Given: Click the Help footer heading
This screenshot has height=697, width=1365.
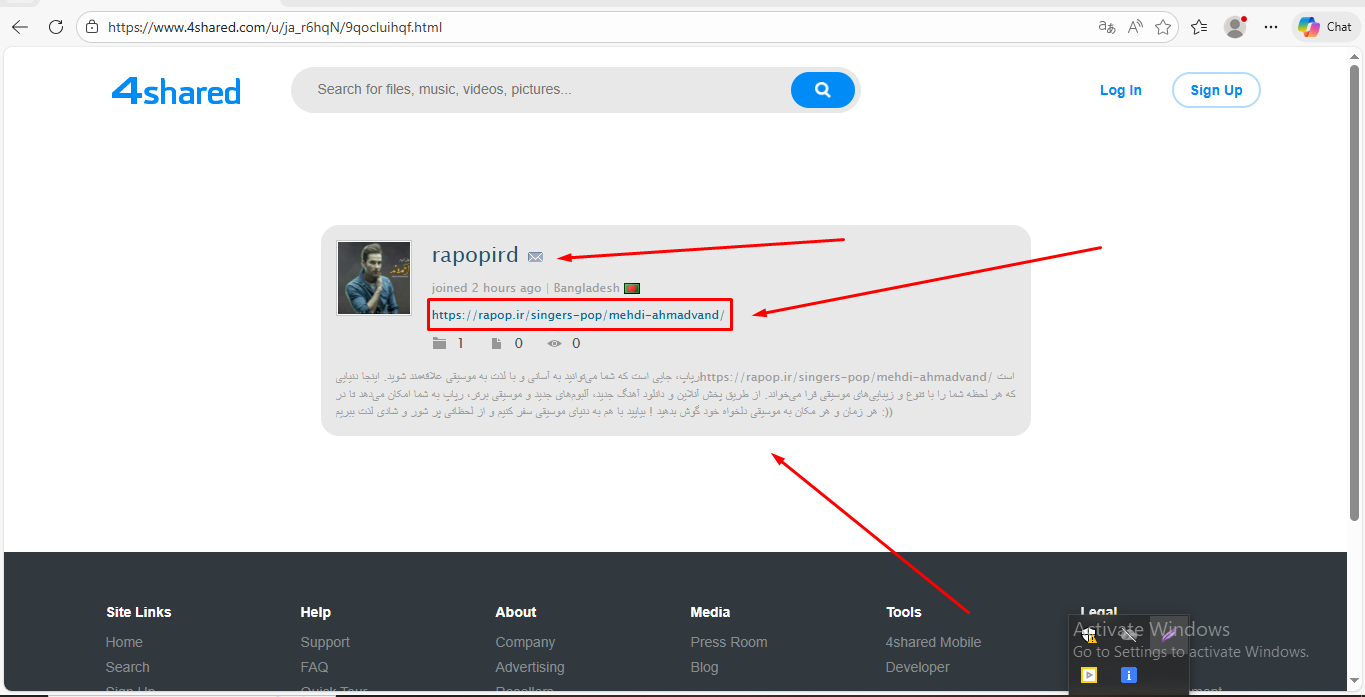Looking at the screenshot, I should 315,612.
